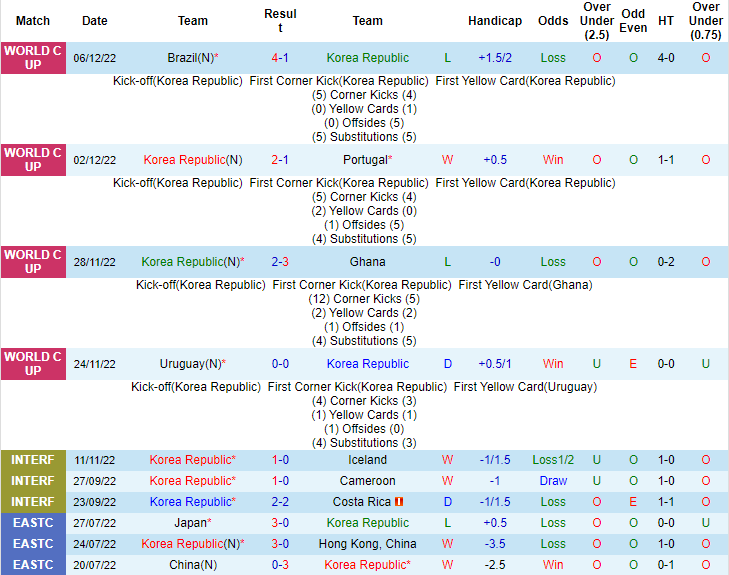The height and width of the screenshot is (575, 729).
Task: Open the Portugal team link
Action: point(364,160)
